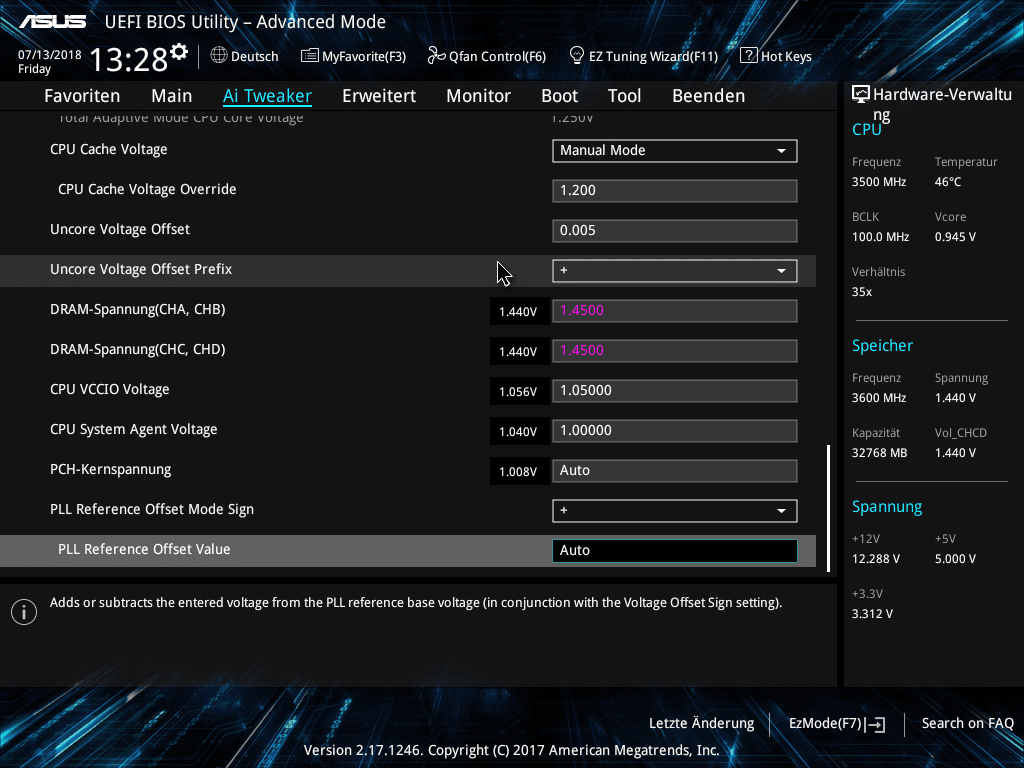
Task: Click the settings list scrollbar
Action: pyautogui.click(x=828, y=508)
